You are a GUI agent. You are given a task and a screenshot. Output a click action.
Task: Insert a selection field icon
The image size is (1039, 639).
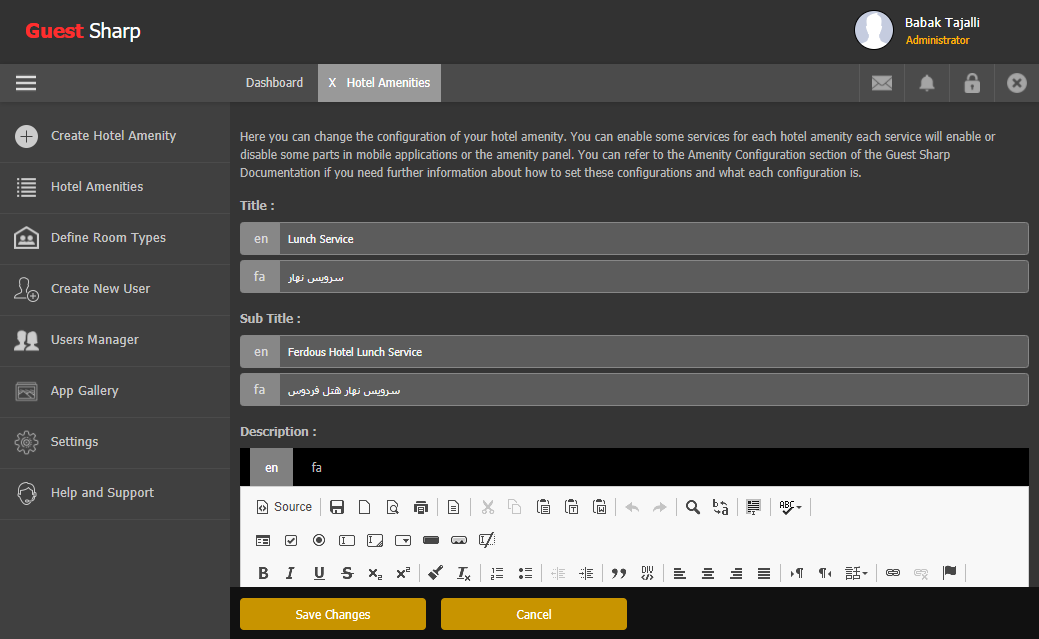click(403, 540)
